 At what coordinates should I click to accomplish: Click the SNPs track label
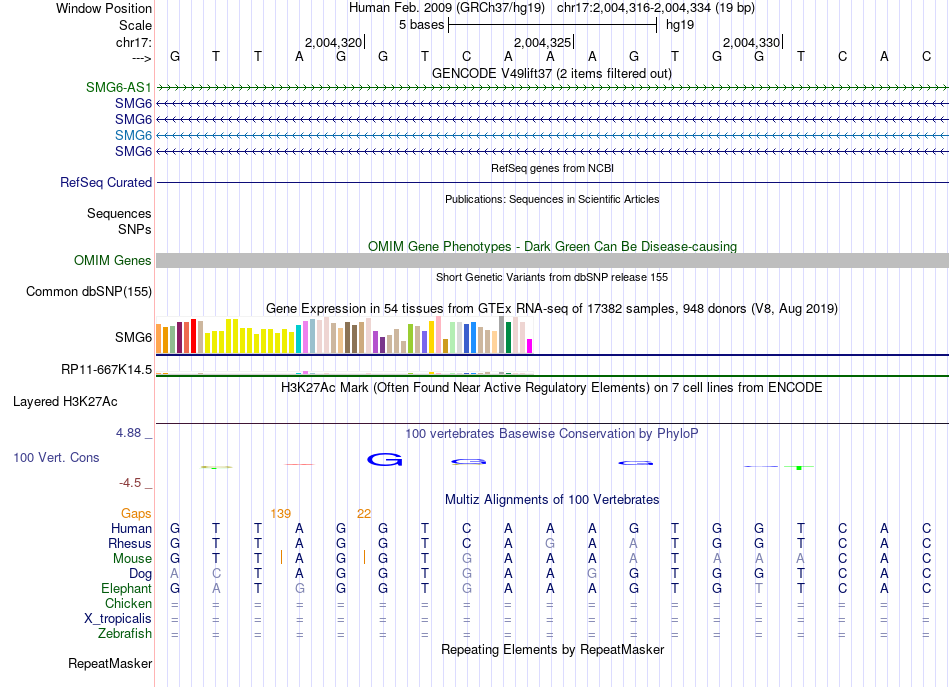(135, 229)
